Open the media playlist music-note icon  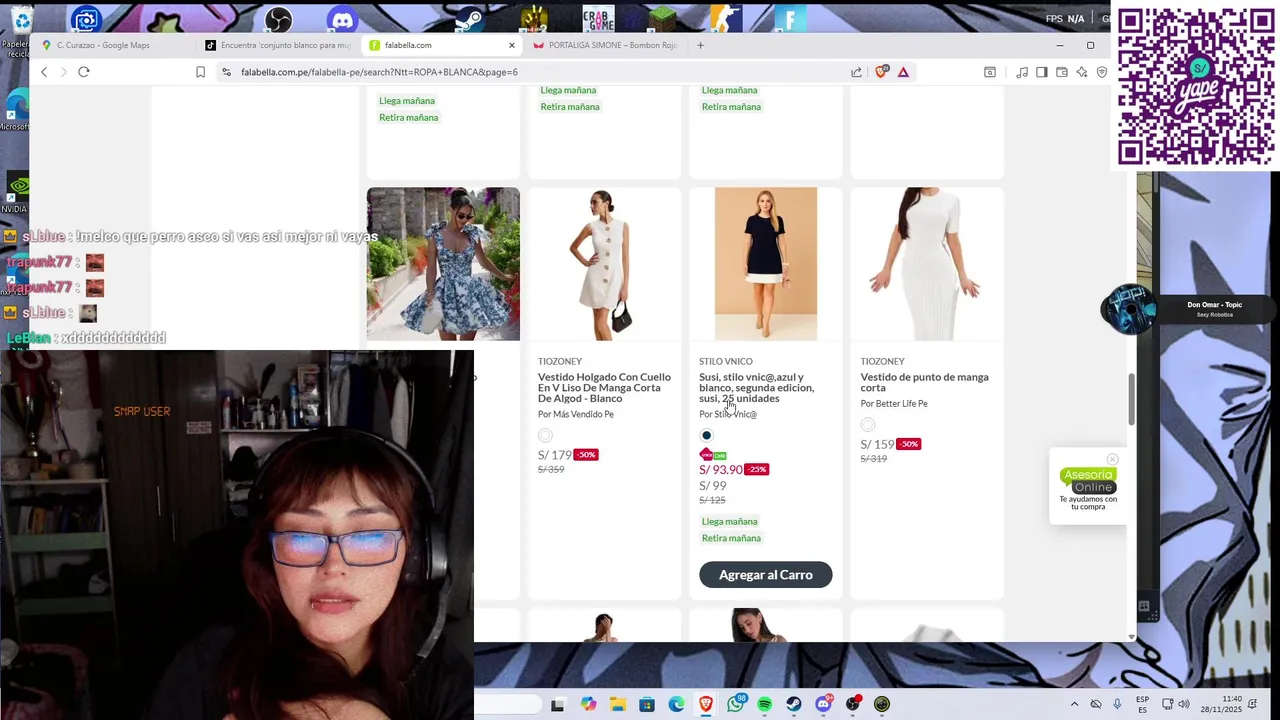[x=1022, y=72]
